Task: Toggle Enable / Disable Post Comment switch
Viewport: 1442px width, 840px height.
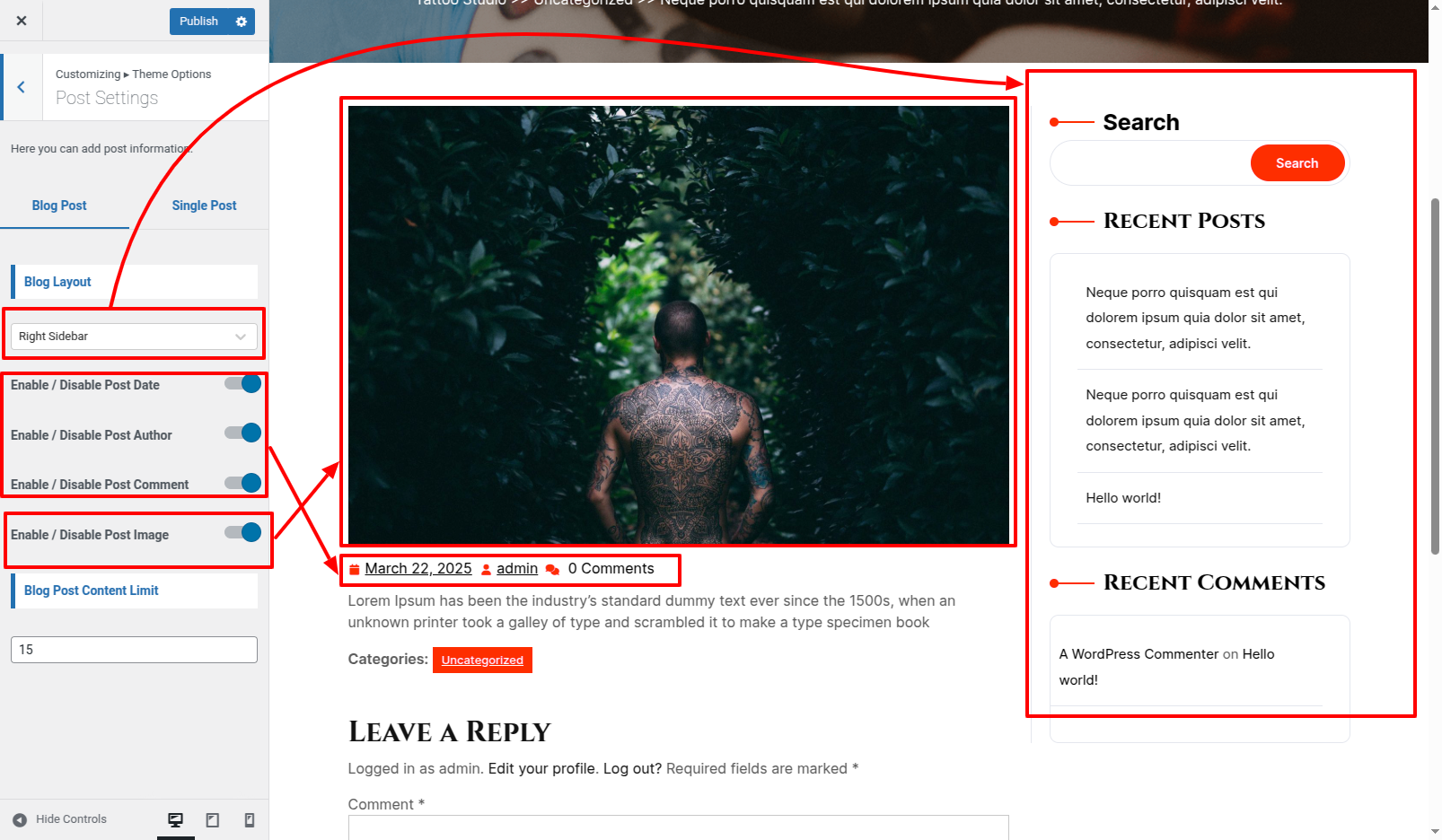Action: click(242, 483)
